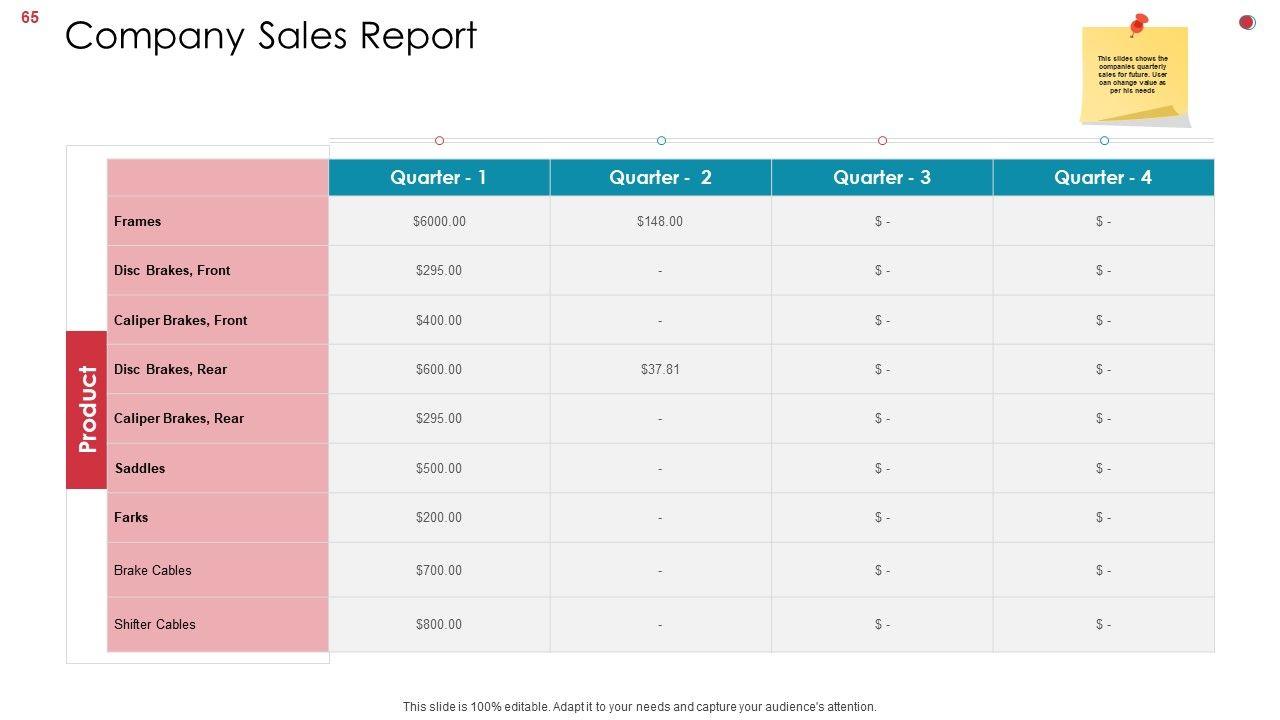Screen dimensions: 1280x720
Task: Click the red circle icon in top-right corner
Action: (1247, 22)
